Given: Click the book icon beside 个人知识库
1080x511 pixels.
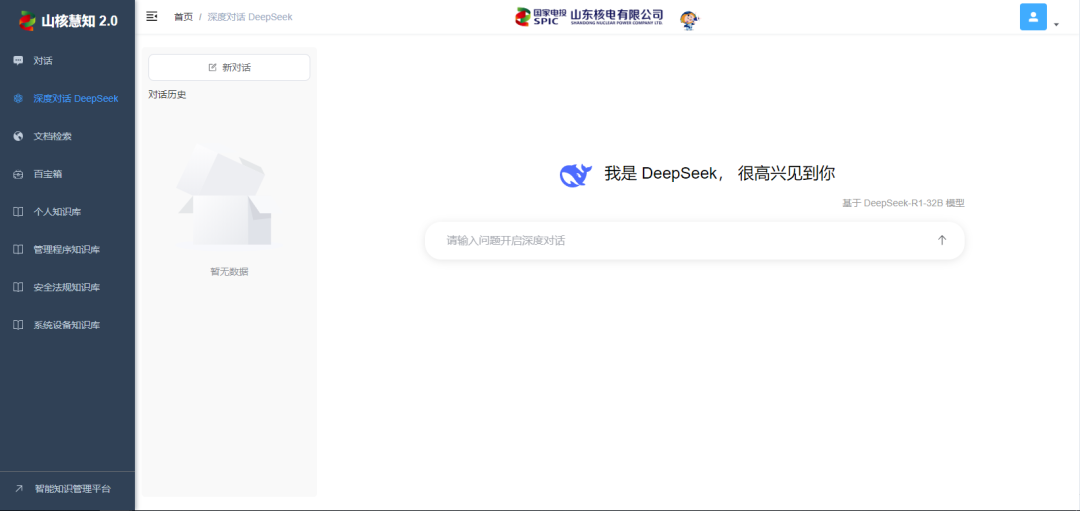Looking at the screenshot, I should coord(18,211).
